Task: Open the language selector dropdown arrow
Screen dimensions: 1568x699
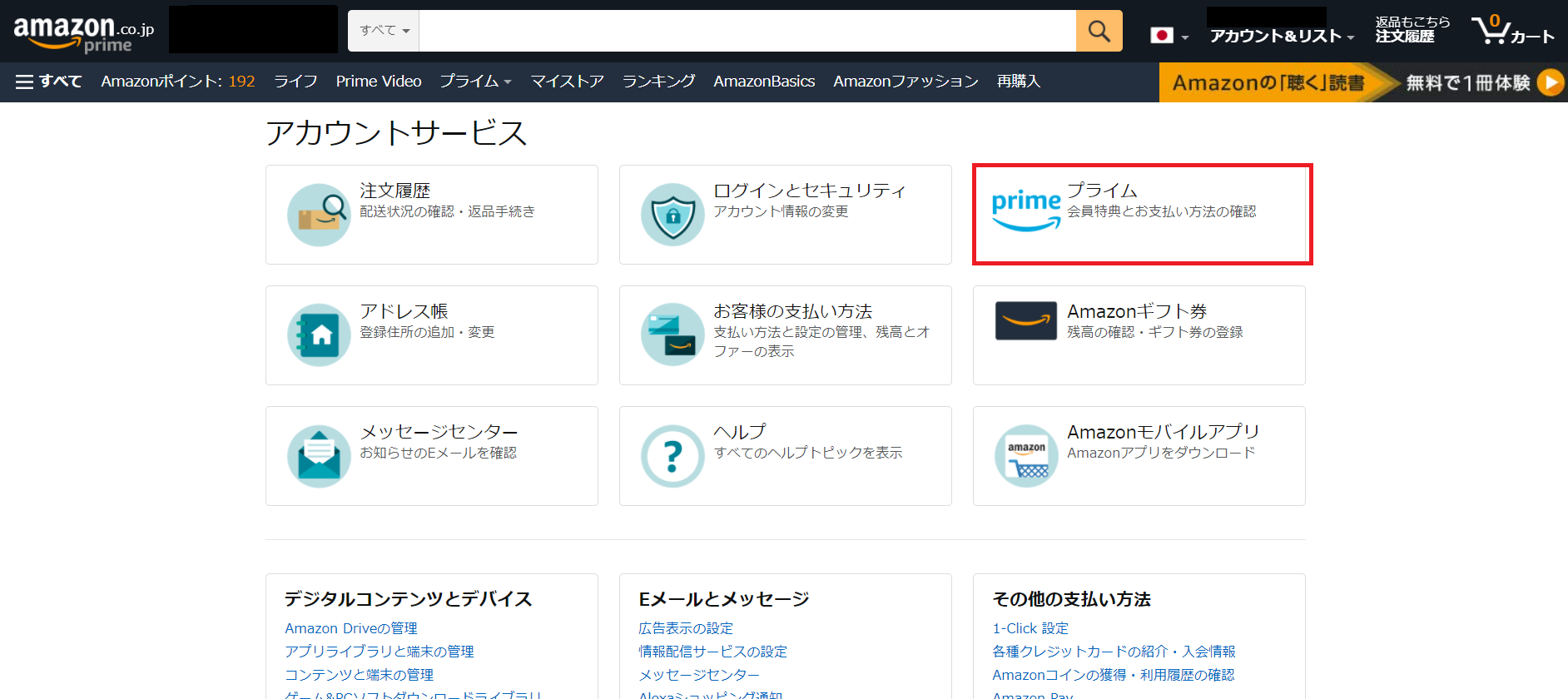Action: click(1185, 37)
